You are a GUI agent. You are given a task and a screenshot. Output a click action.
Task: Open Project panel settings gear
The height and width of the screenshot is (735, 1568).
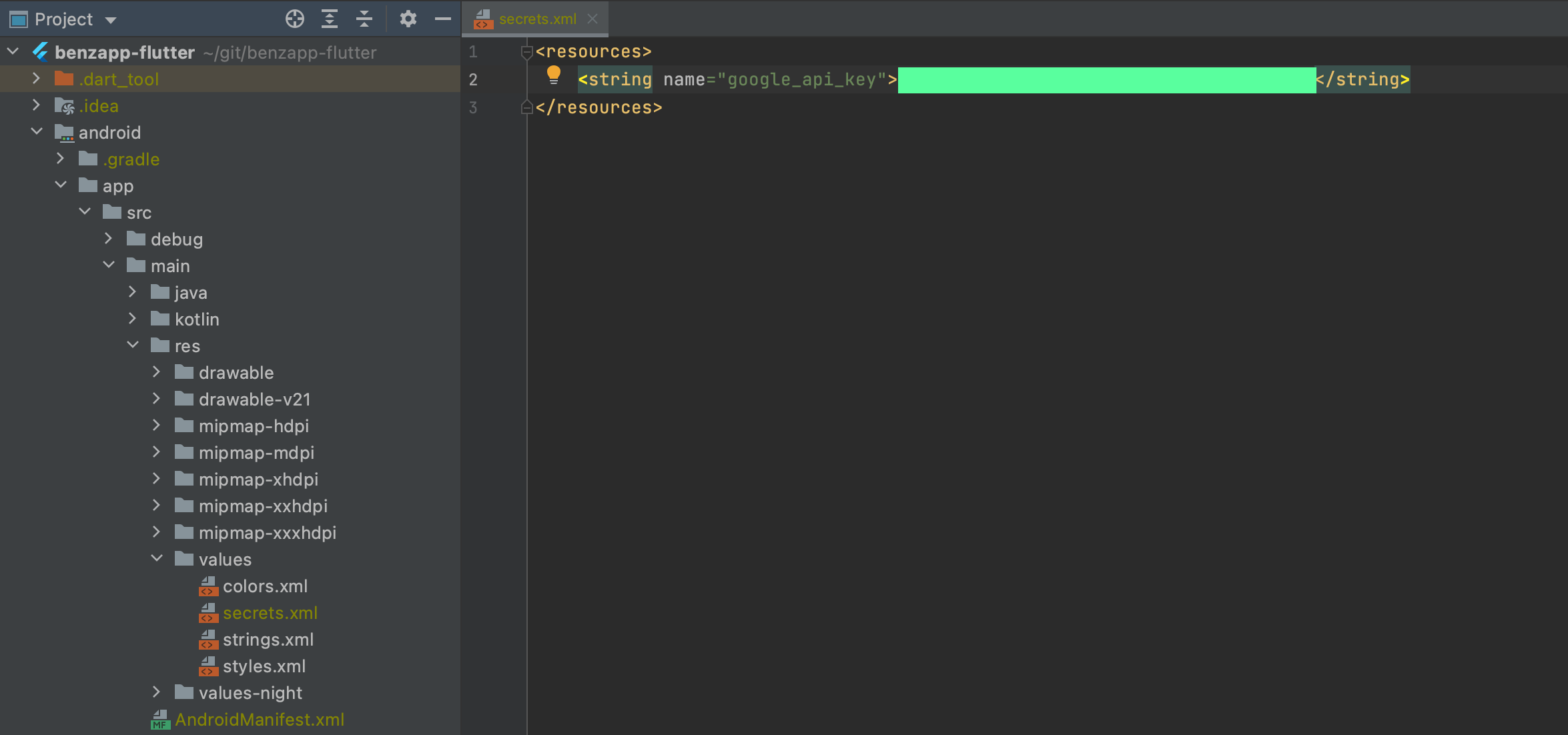[x=408, y=19]
